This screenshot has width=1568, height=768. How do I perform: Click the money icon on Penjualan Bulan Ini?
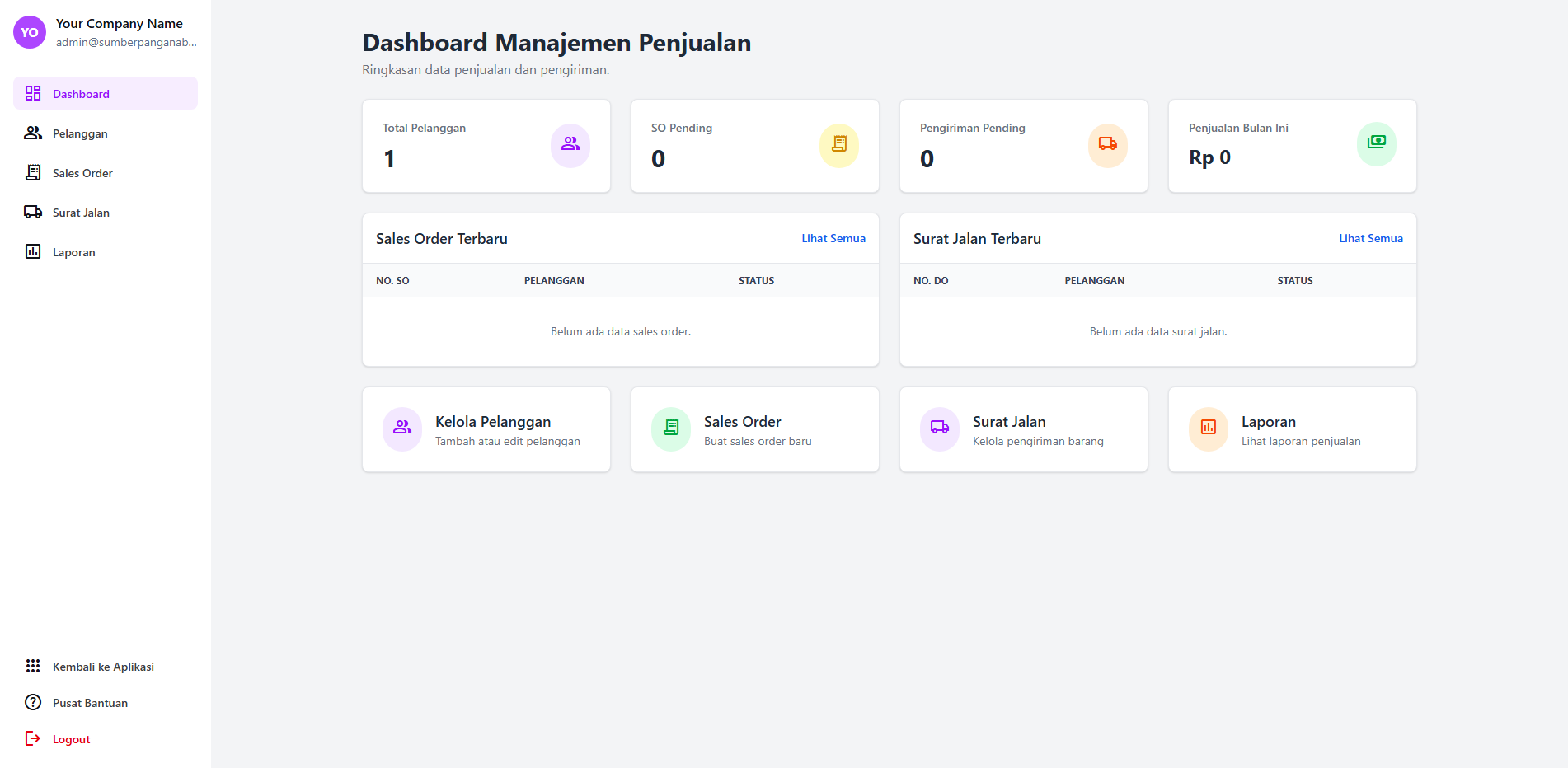1376,143
